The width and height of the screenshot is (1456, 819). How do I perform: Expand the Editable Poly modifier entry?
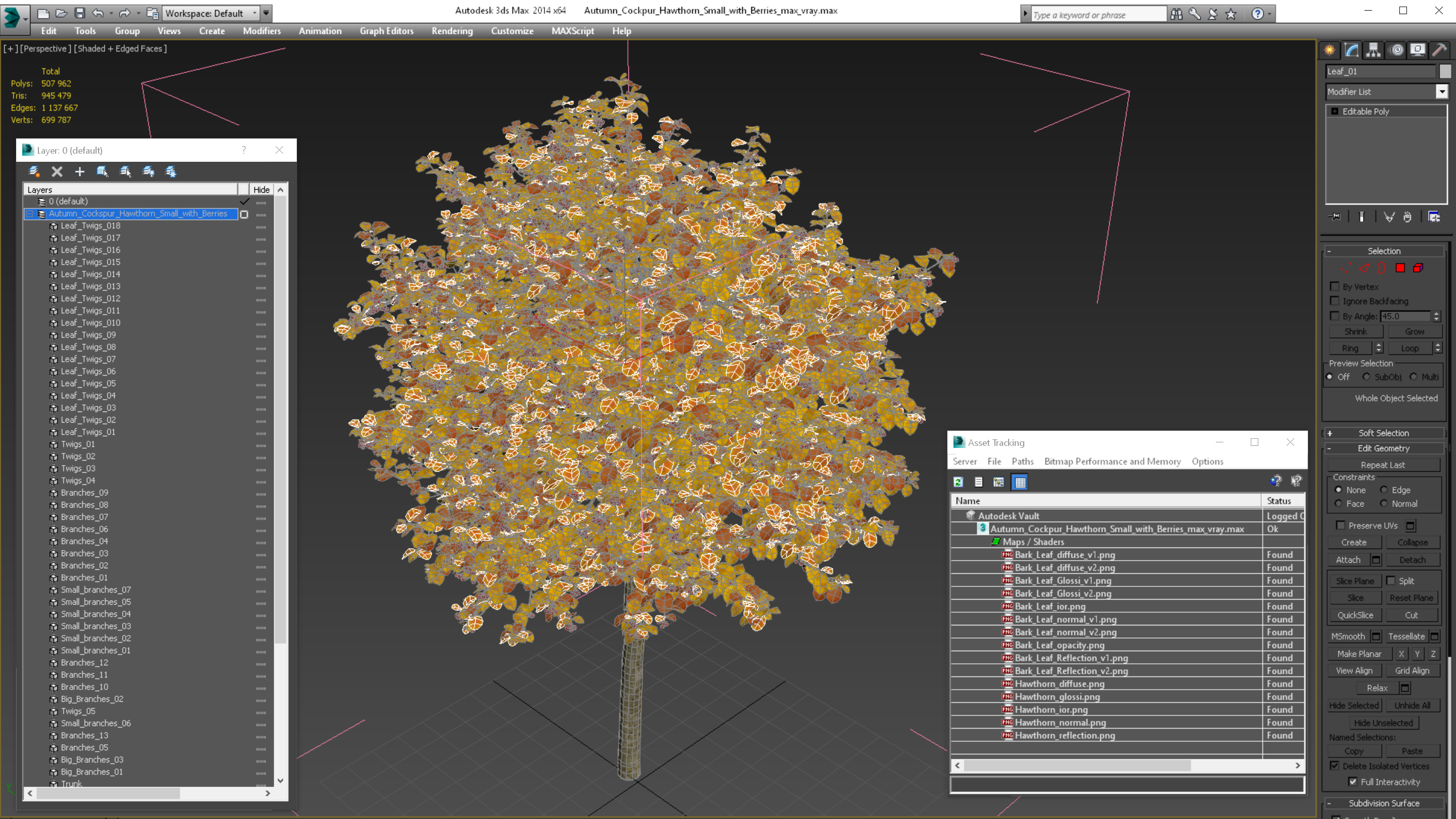(1335, 111)
